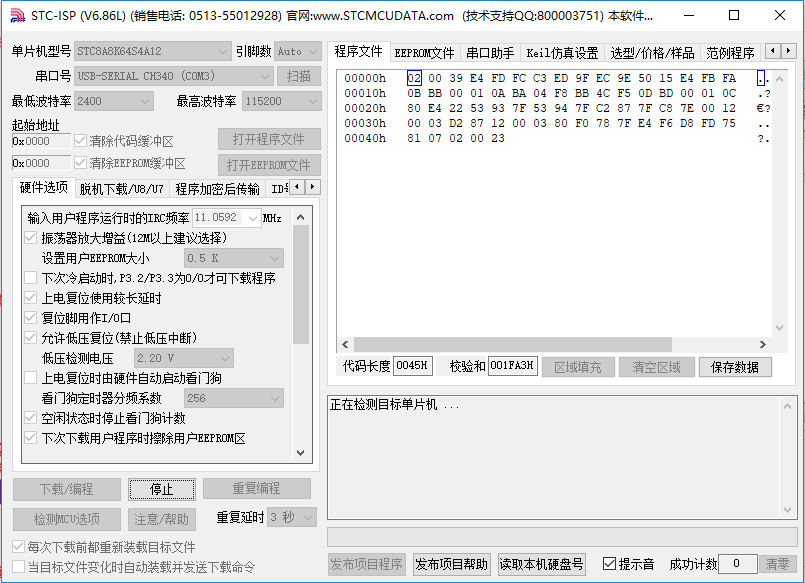Image resolution: width=805 pixels, height=583 pixels.
Task: Click the 下载/编程 button
Action: pyautogui.click(x=67, y=489)
